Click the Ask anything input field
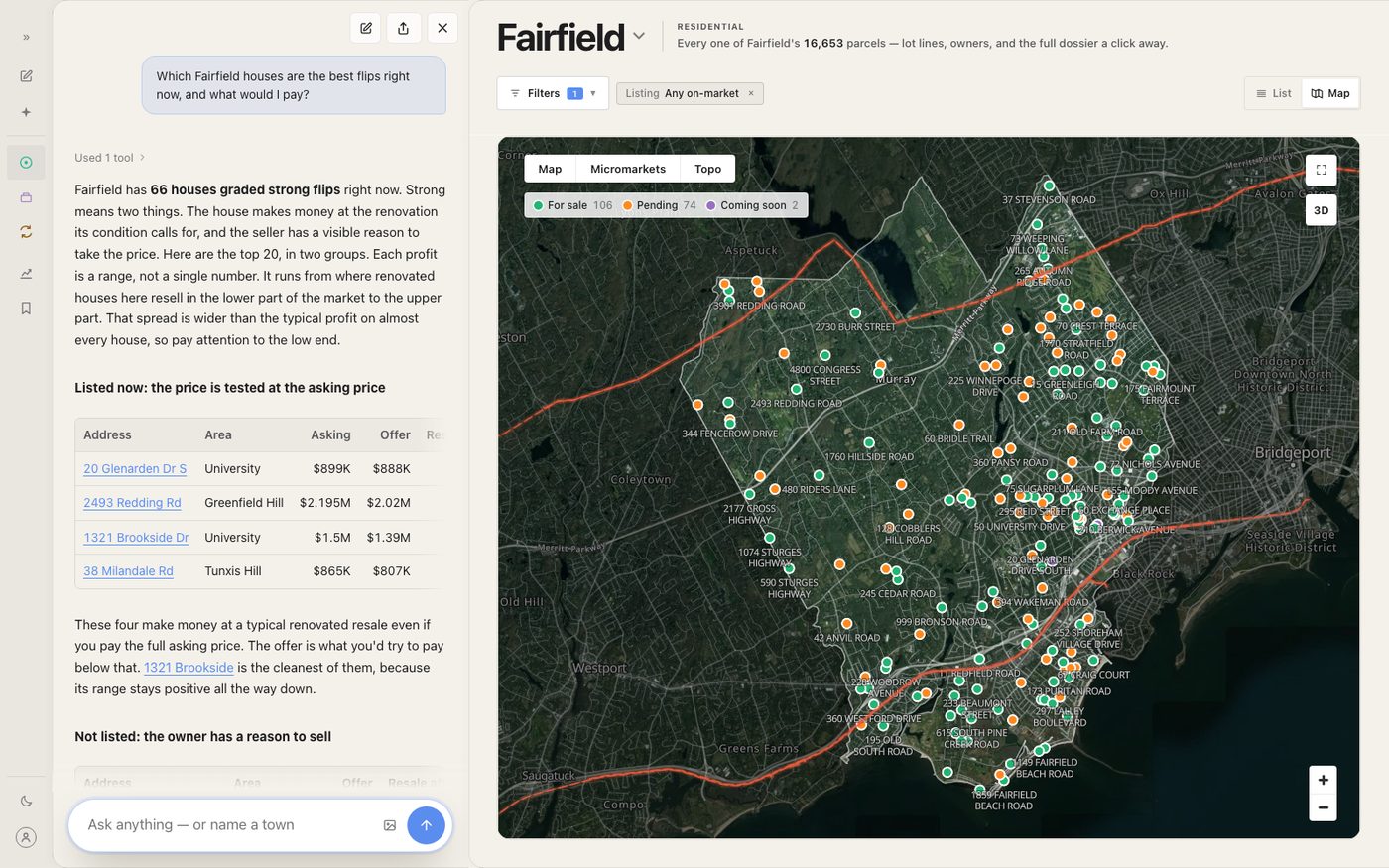 point(228,824)
